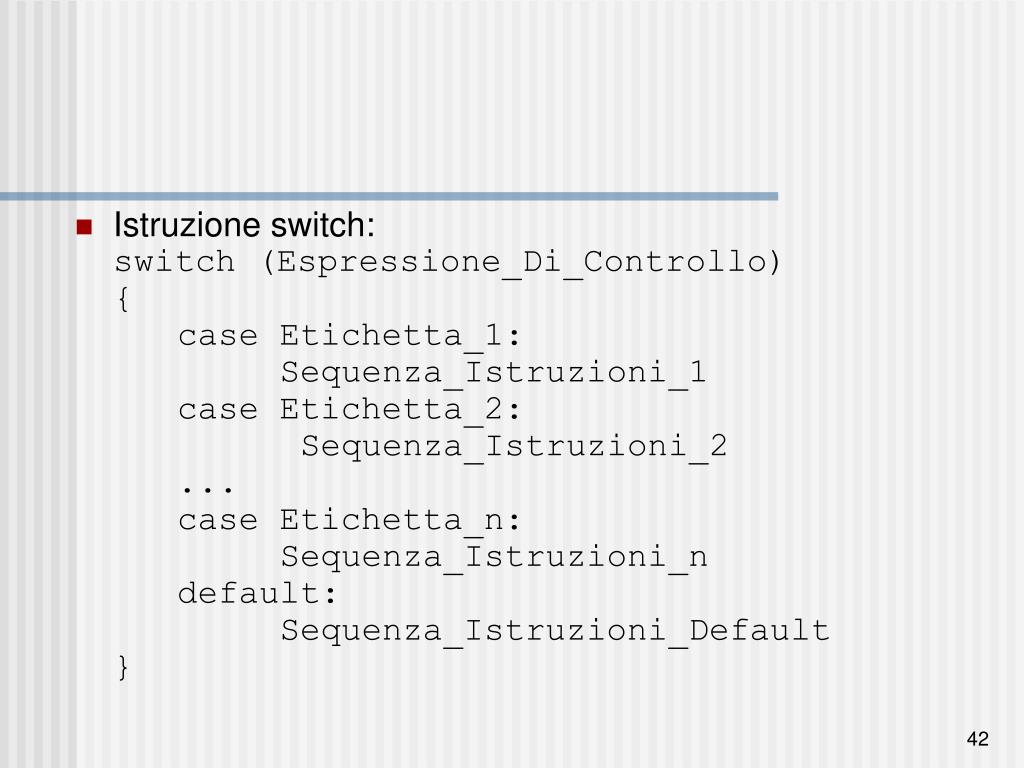
Task: Click the opening curly brace
Action: click(x=123, y=299)
